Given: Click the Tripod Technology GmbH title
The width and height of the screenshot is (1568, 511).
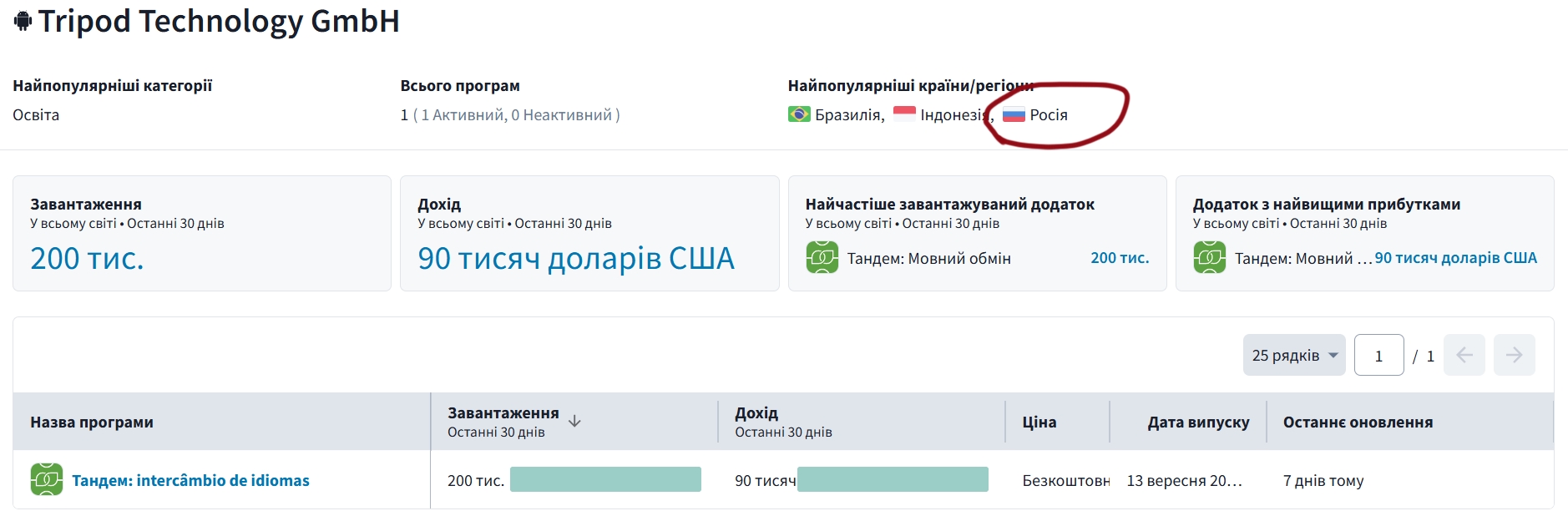Looking at the screenshot, I should point(219,21).
